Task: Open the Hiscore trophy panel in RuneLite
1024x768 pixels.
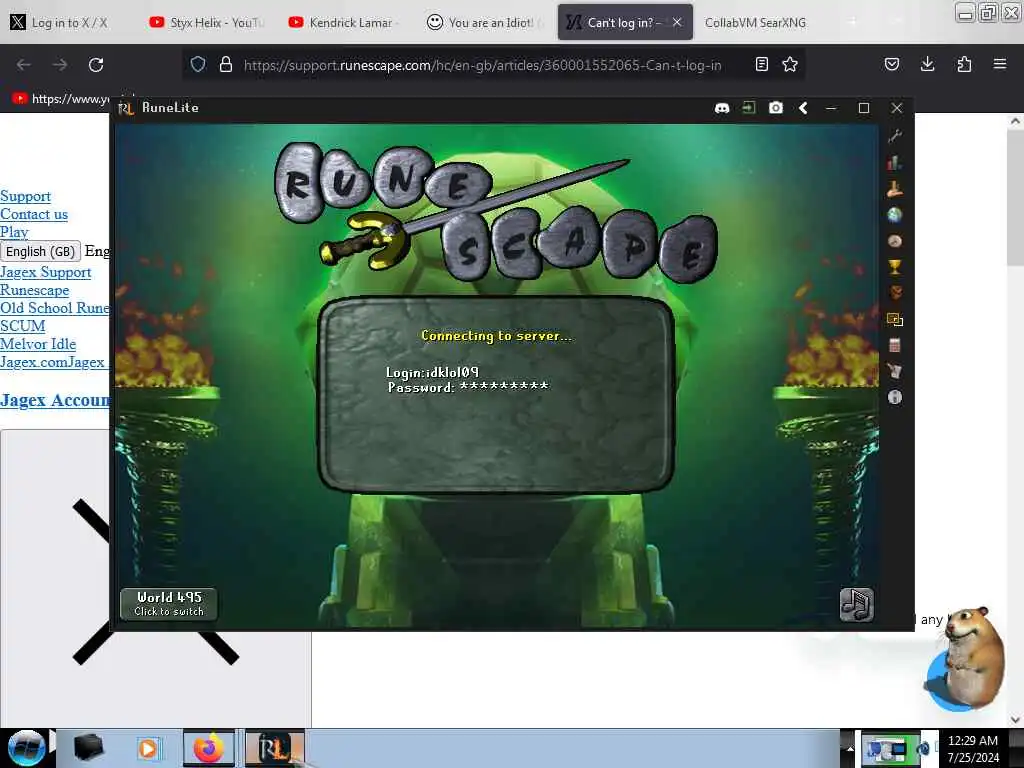Action: pos(895,266)
